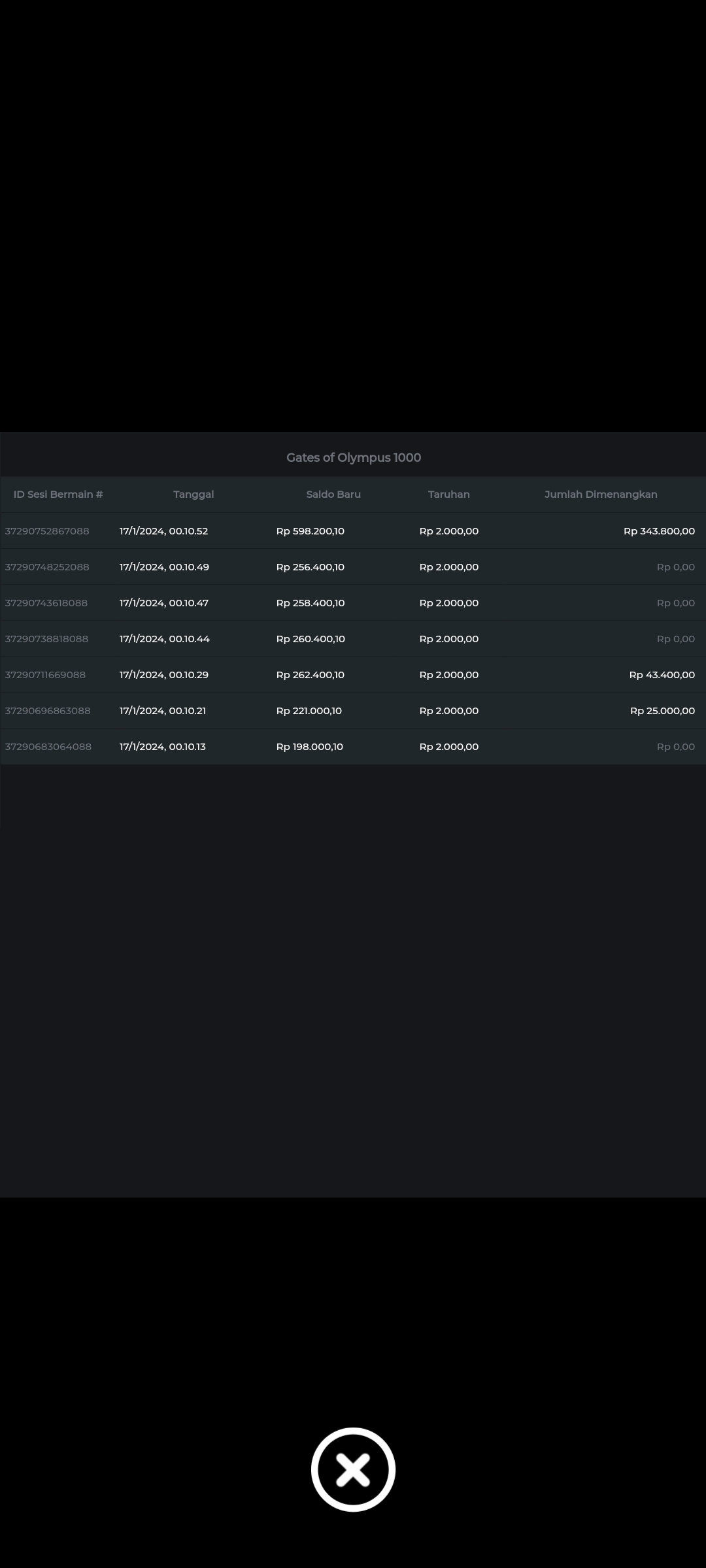Click the Rp 598.200,10 balance cell

pyautogui.click(x=311, y=531)
